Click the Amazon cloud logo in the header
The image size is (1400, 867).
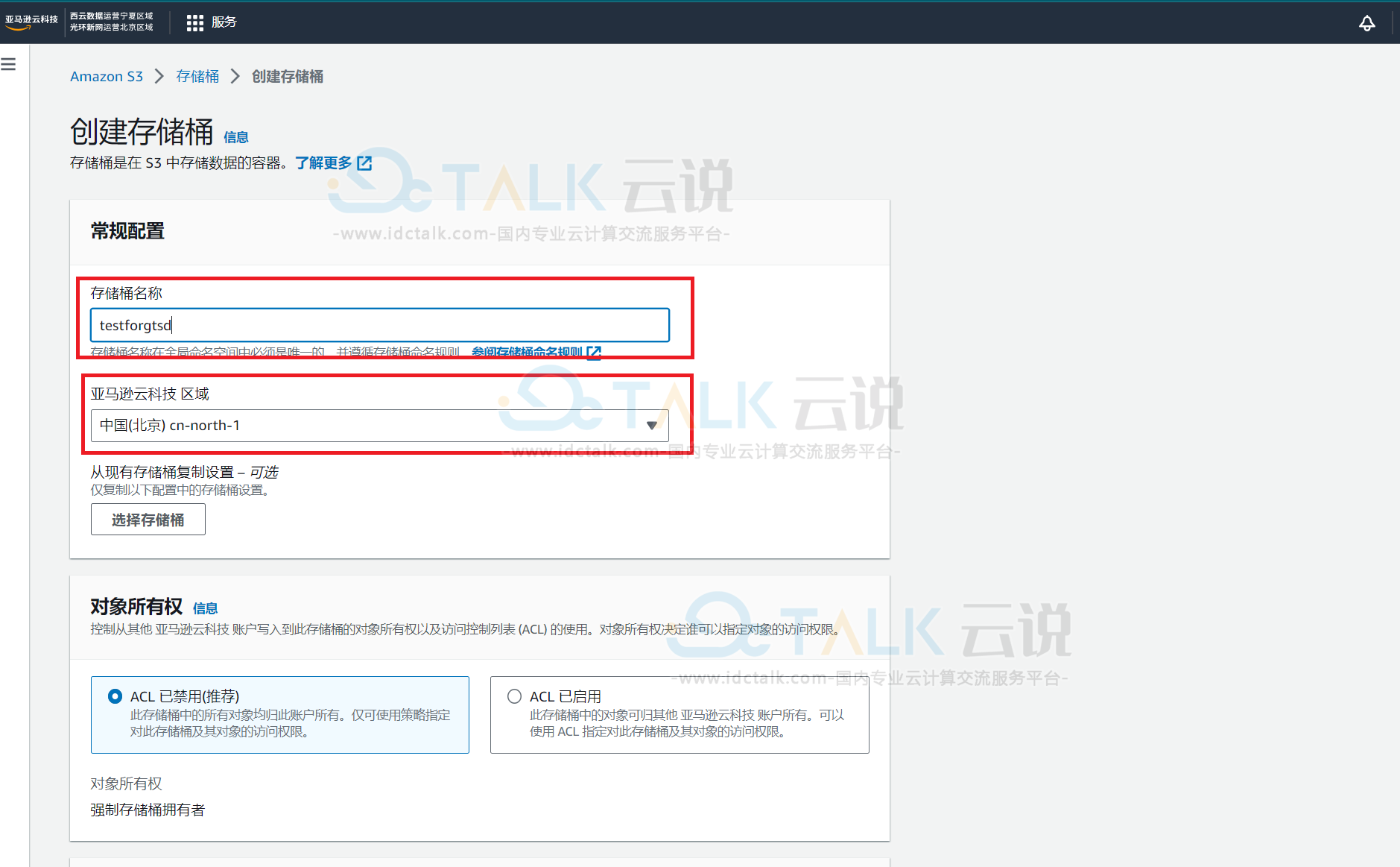[x=31, y=22]
